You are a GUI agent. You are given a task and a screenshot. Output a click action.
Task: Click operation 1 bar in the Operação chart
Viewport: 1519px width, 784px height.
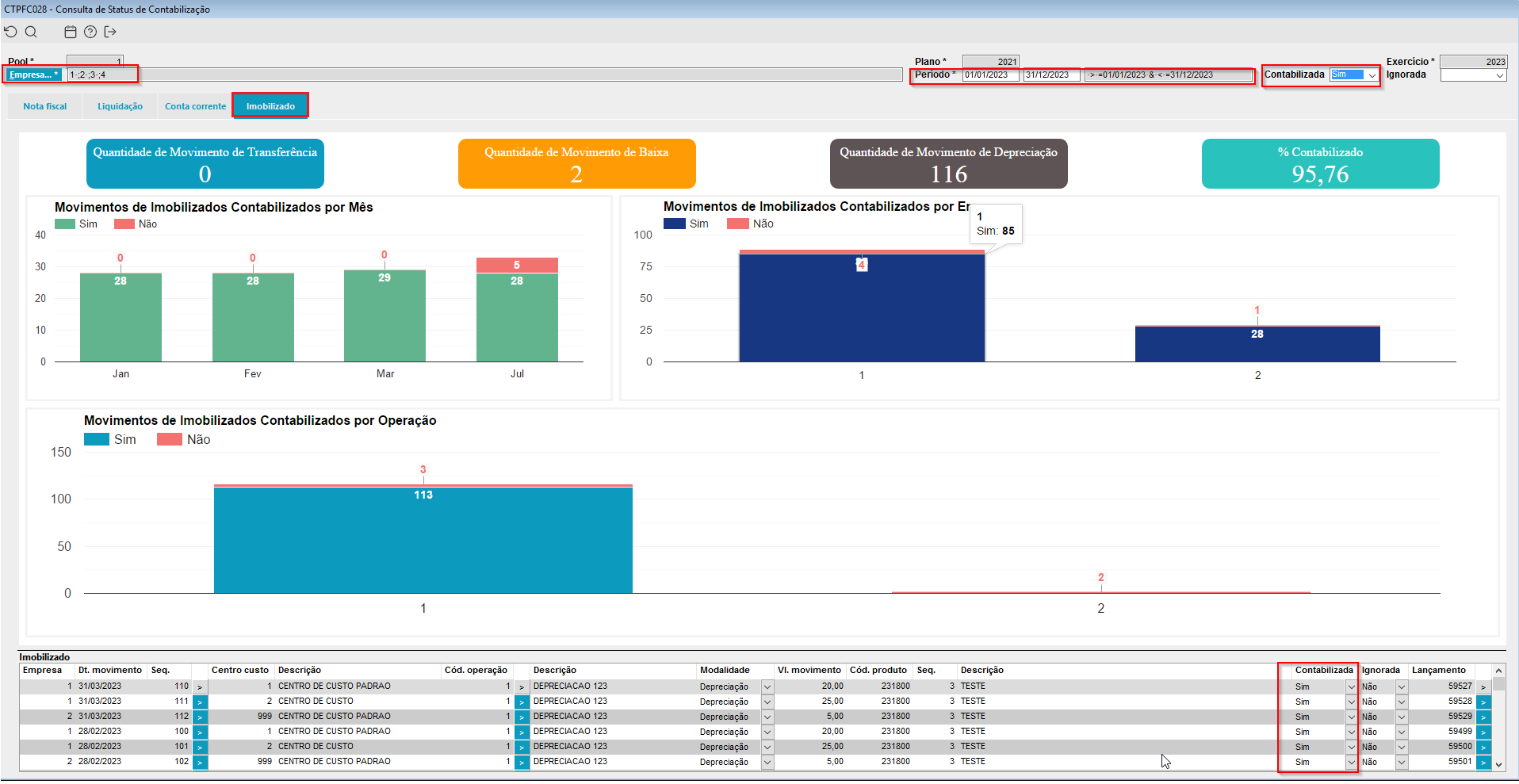coord(423,539)
